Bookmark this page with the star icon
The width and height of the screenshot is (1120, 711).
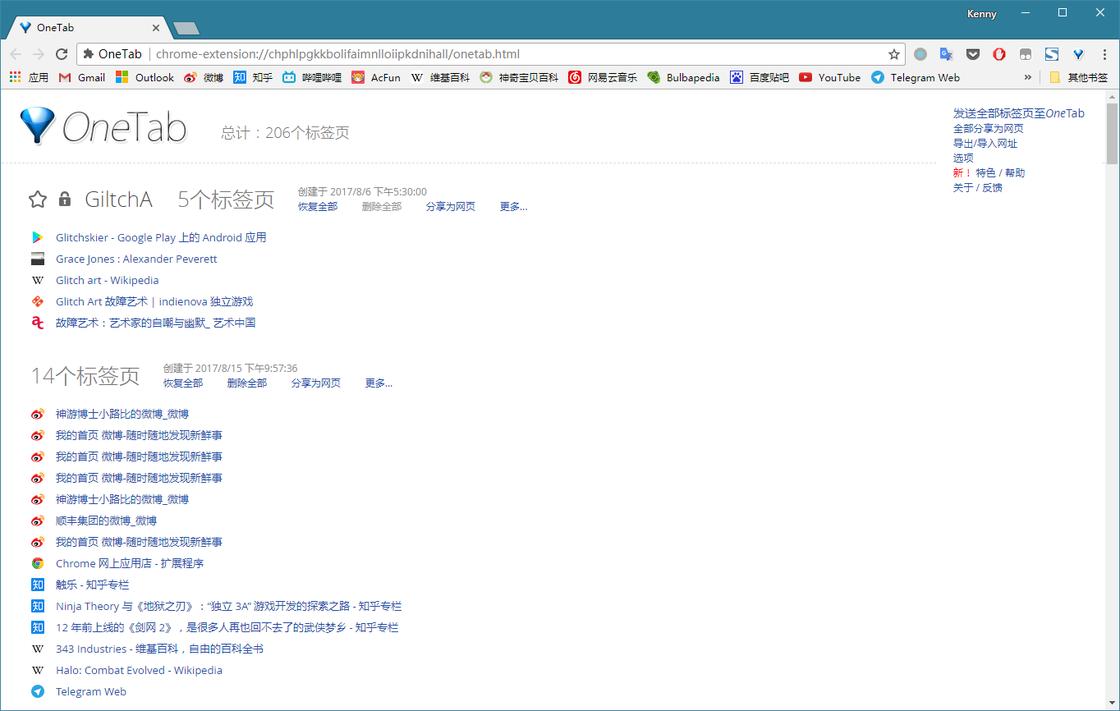point(894,54)
